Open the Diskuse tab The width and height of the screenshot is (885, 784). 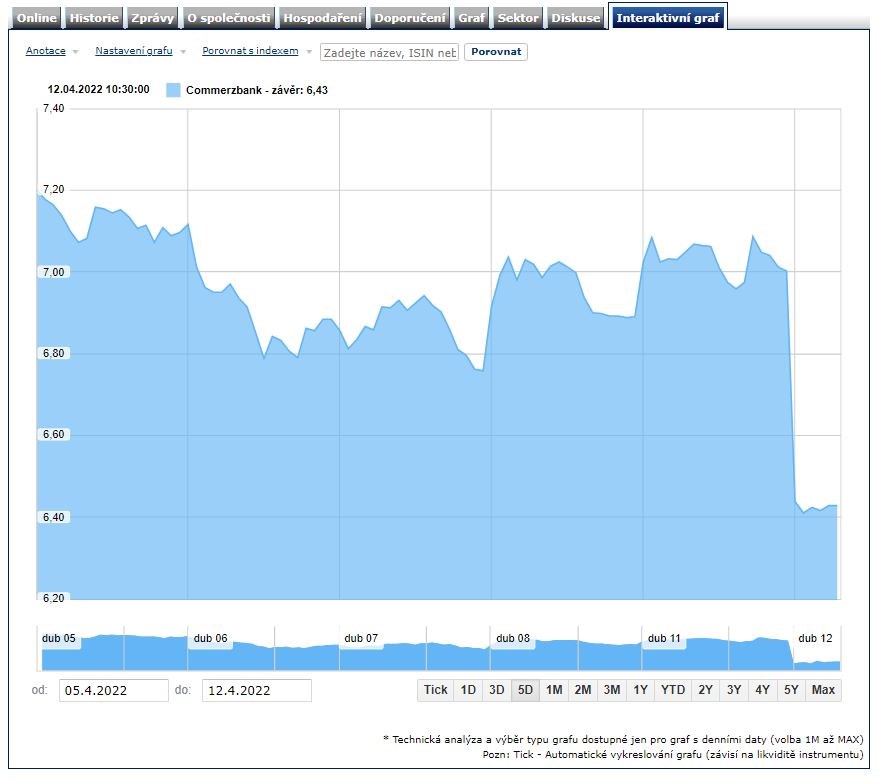[576, 18]
